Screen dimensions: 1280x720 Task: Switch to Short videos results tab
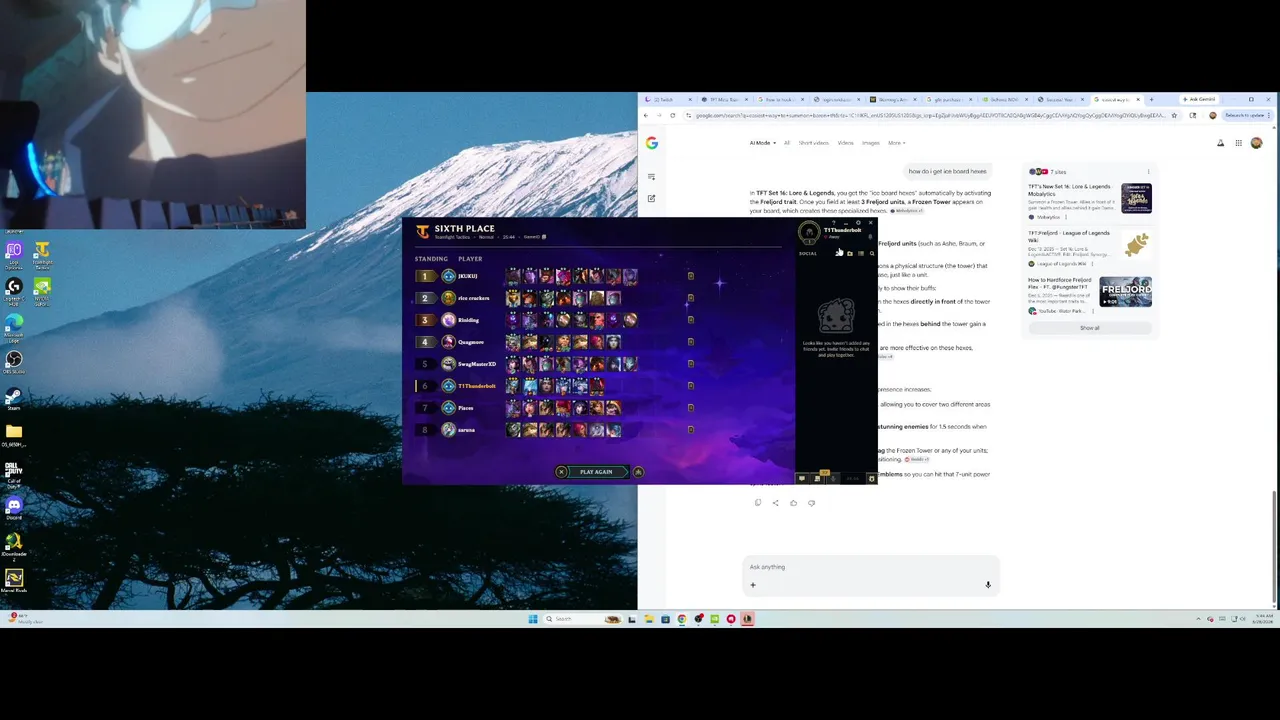(813, 143)
